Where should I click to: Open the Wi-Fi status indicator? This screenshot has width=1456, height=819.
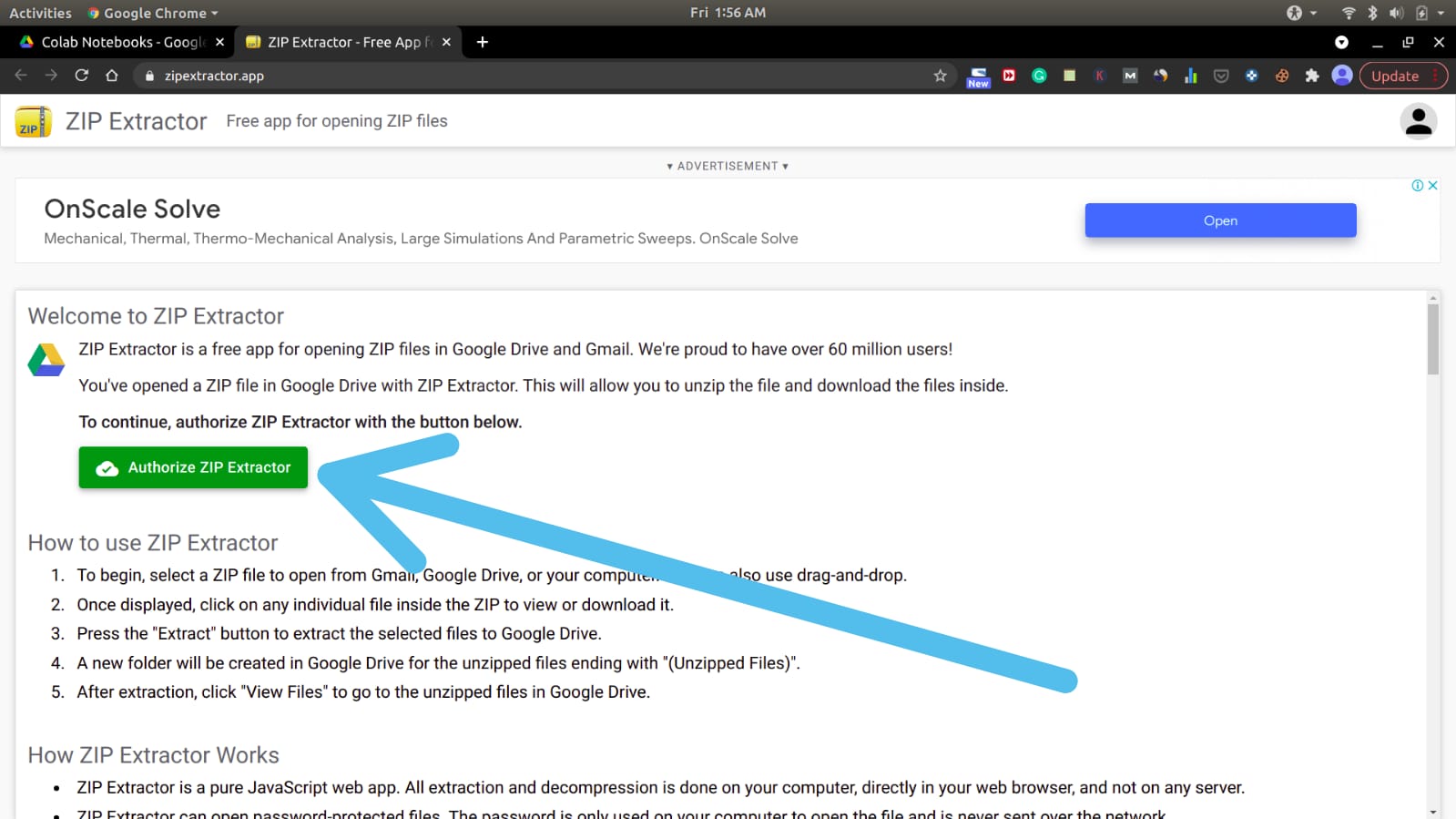point(1349,13)
